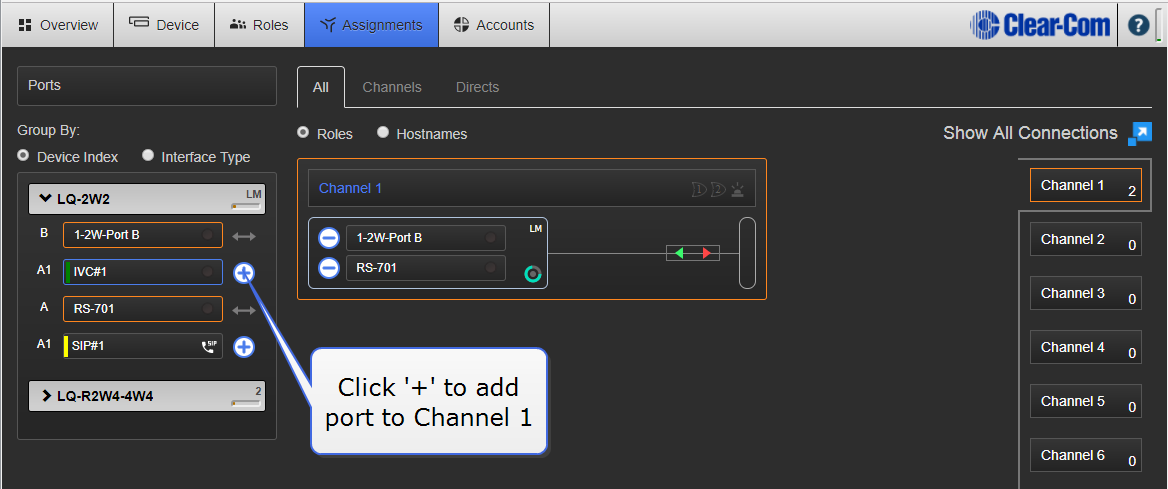Switch to the Channels sub-tab

[x=392, y=87]
